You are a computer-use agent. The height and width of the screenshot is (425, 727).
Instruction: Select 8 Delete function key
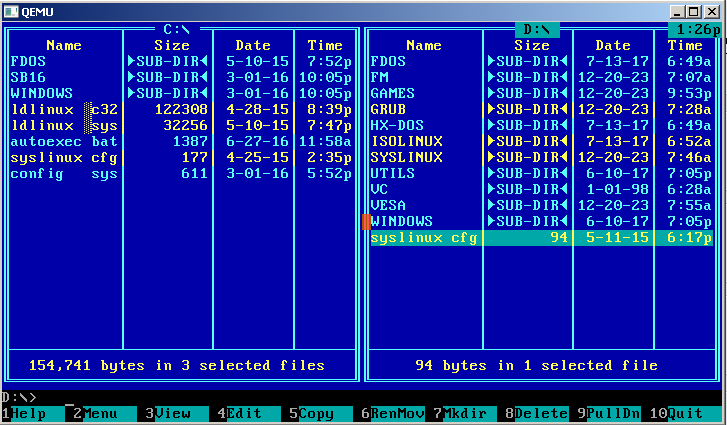(537, 413)
